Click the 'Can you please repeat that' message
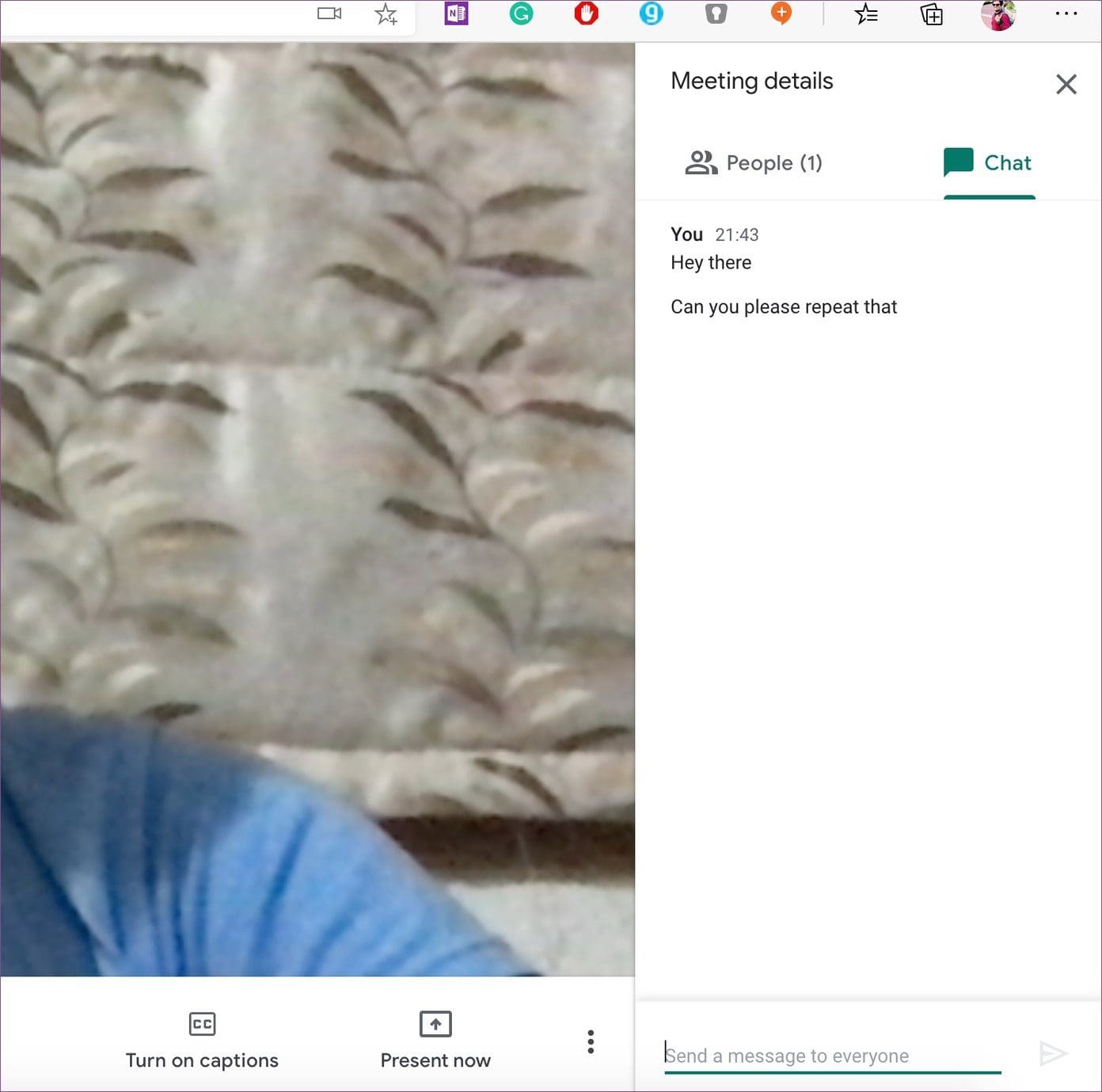The image size is (1102, 1092). [784, 307]
